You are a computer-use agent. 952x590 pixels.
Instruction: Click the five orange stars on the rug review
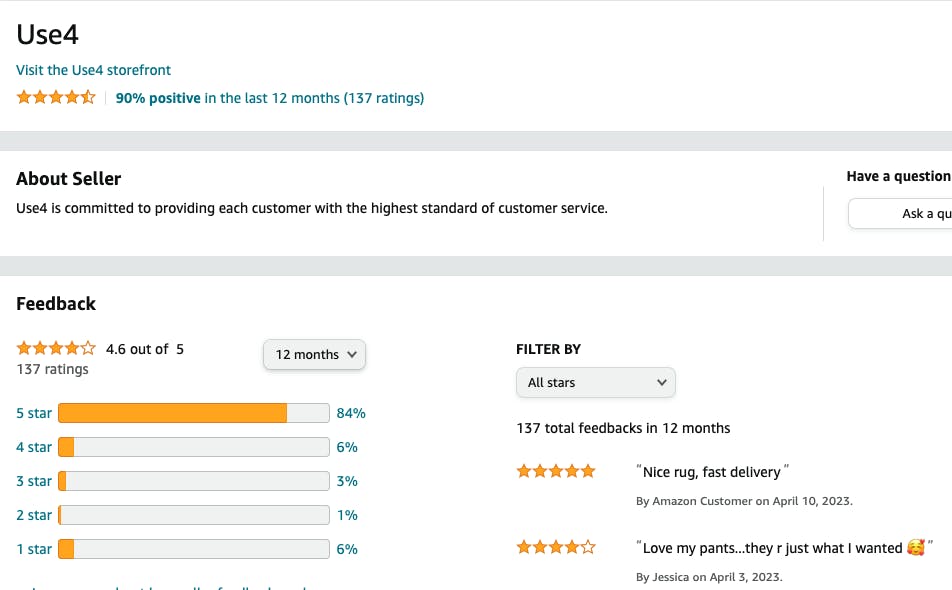click(555, 470)
